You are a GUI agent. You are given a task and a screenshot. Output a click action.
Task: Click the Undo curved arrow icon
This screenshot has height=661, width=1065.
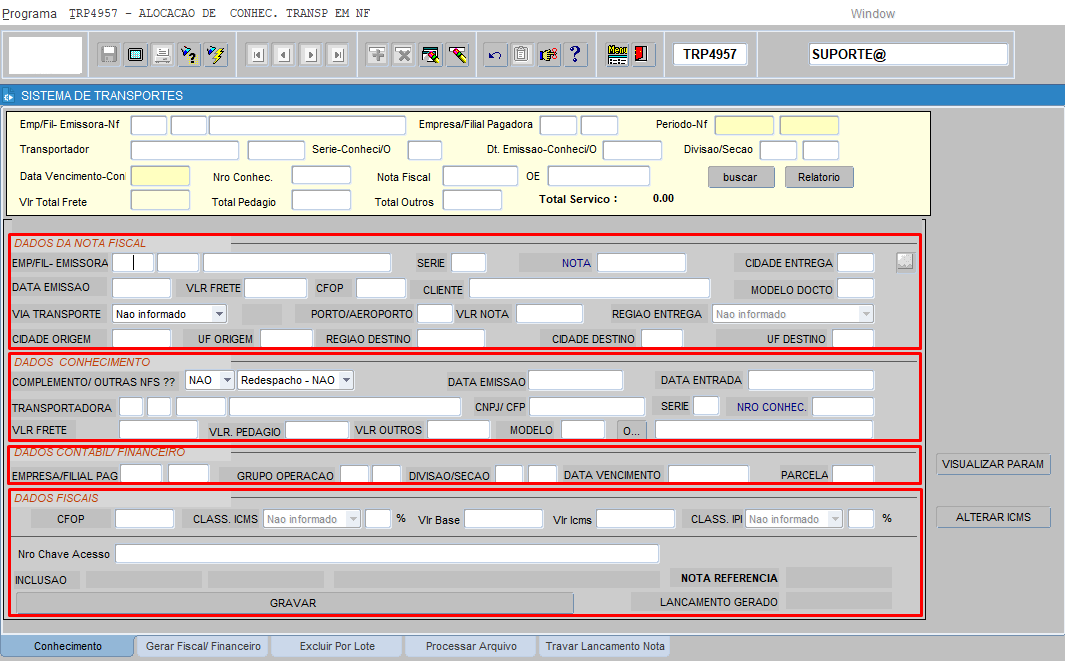[494, 54]
